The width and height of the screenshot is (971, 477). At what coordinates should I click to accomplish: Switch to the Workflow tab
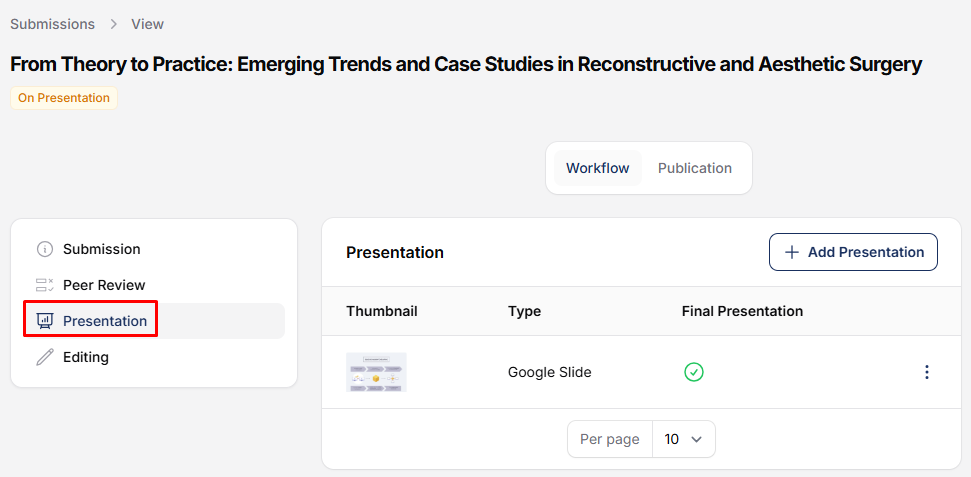click(597, 168)
